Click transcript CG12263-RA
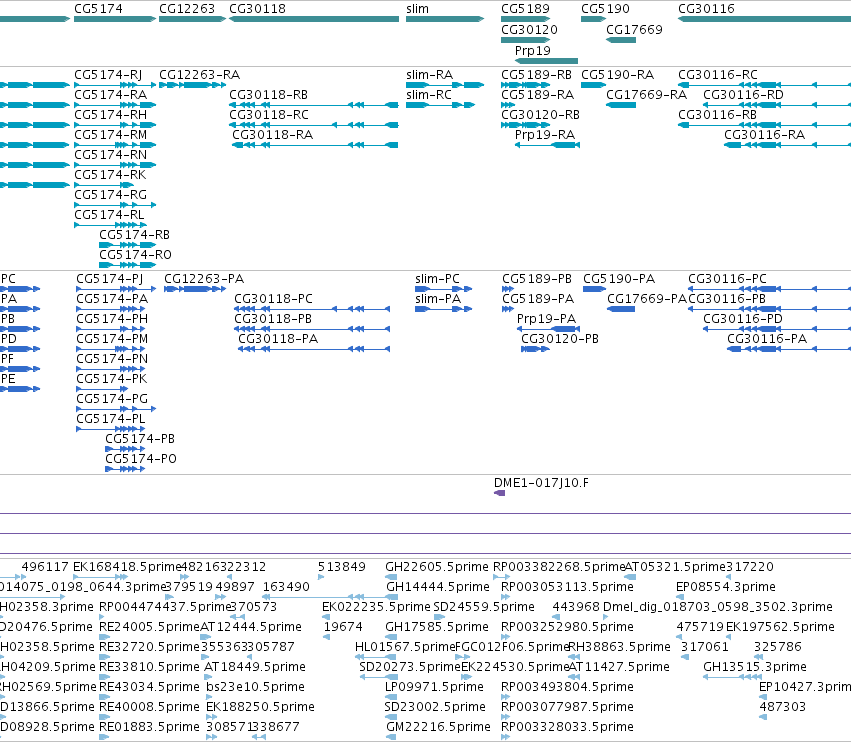 [199, 74]
